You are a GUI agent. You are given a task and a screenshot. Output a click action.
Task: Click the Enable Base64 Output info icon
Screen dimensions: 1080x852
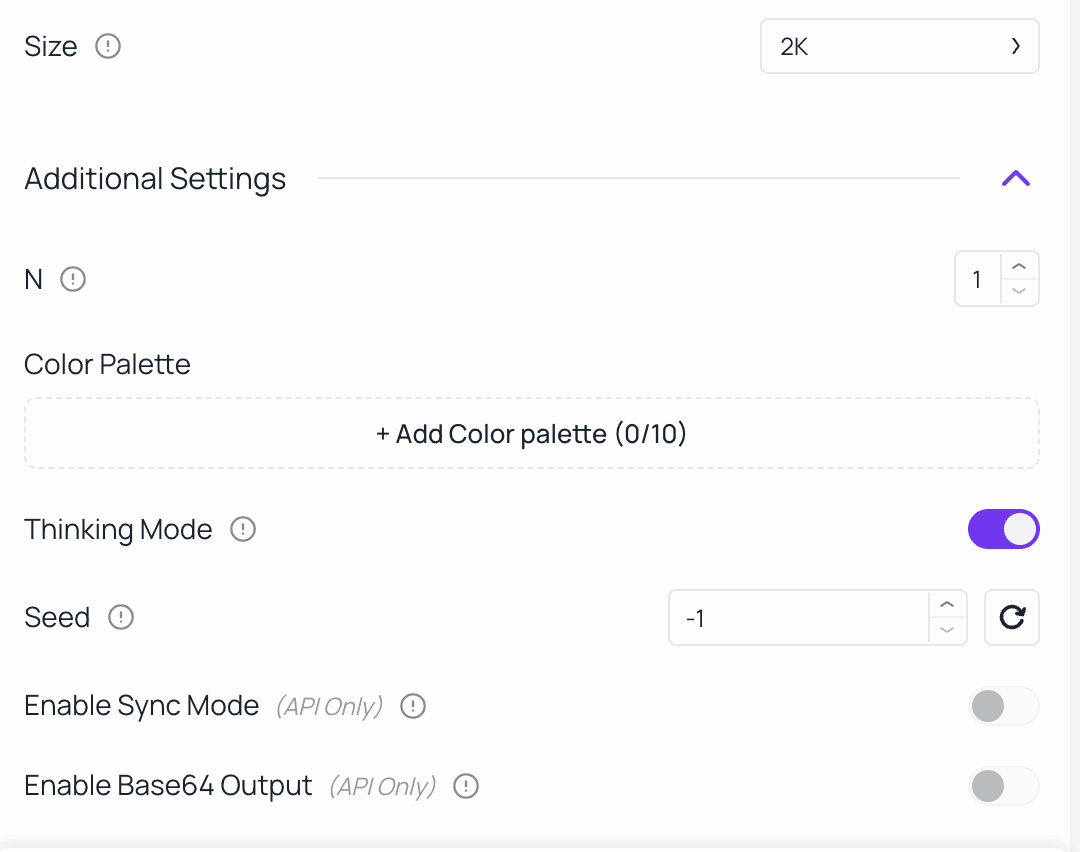point(466,786)
